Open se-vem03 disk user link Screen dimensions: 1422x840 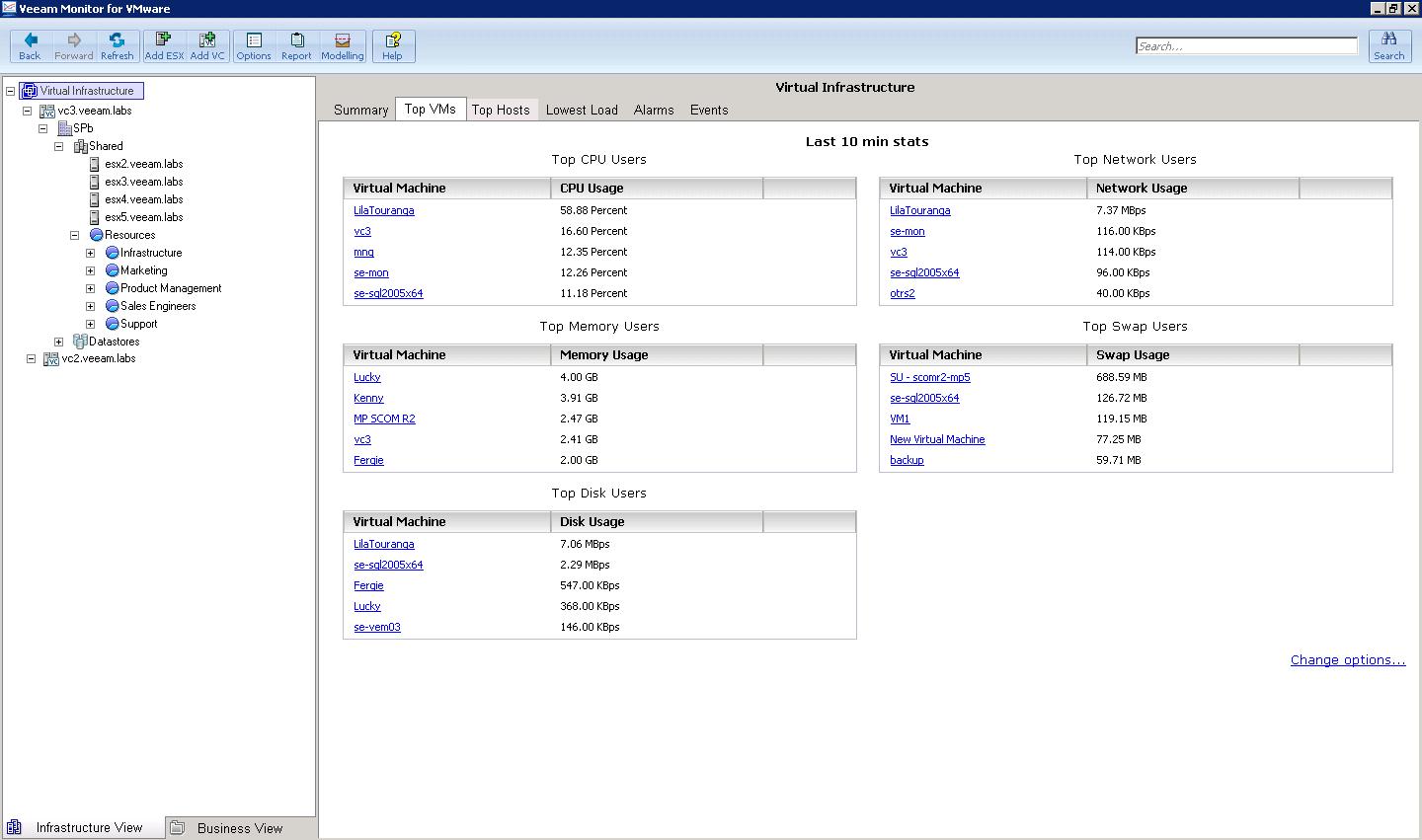pos(377,627)
